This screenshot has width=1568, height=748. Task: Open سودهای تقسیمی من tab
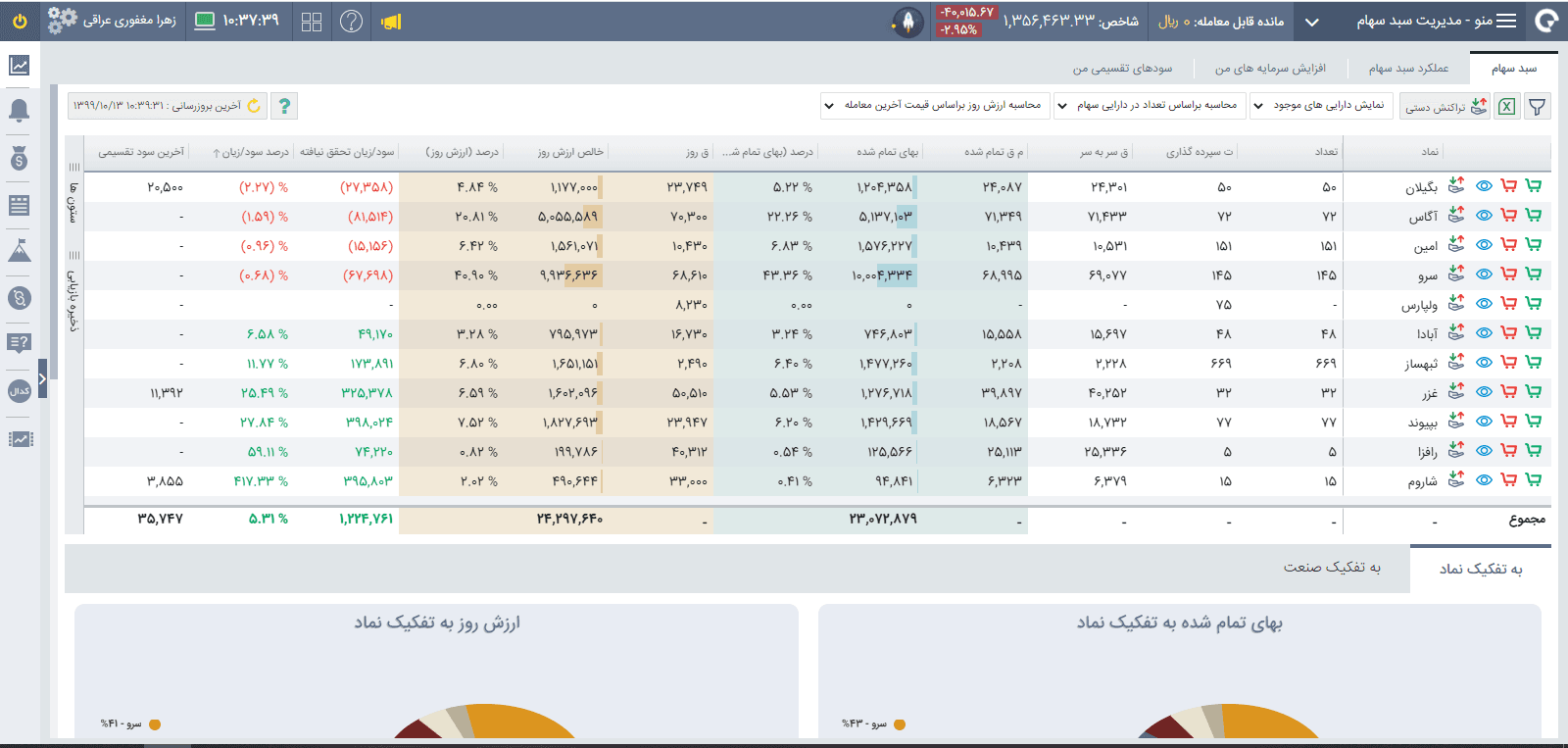(x=1122, y=68)
